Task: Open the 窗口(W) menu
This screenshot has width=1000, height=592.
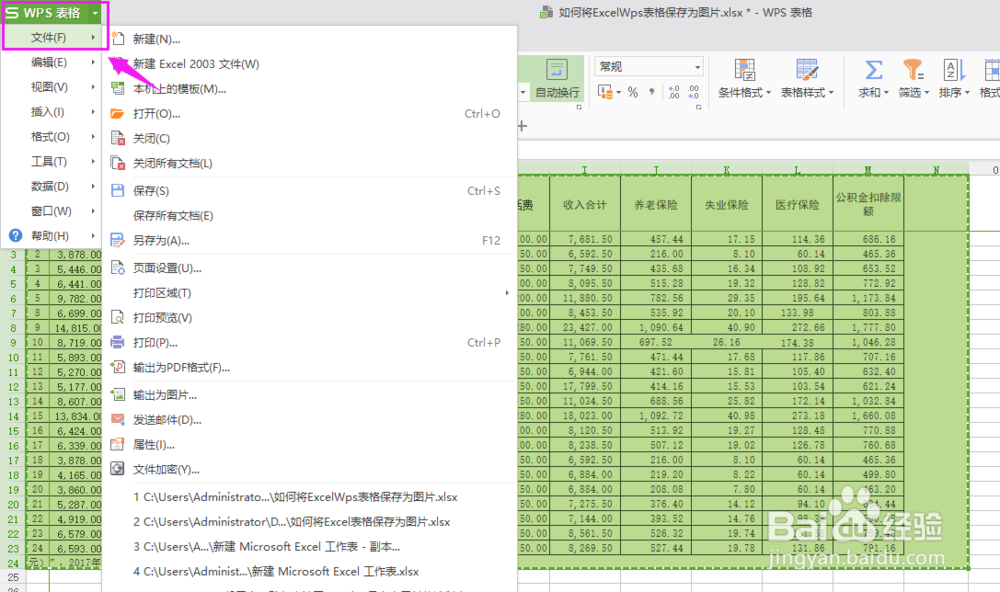Action: (52, 211)
